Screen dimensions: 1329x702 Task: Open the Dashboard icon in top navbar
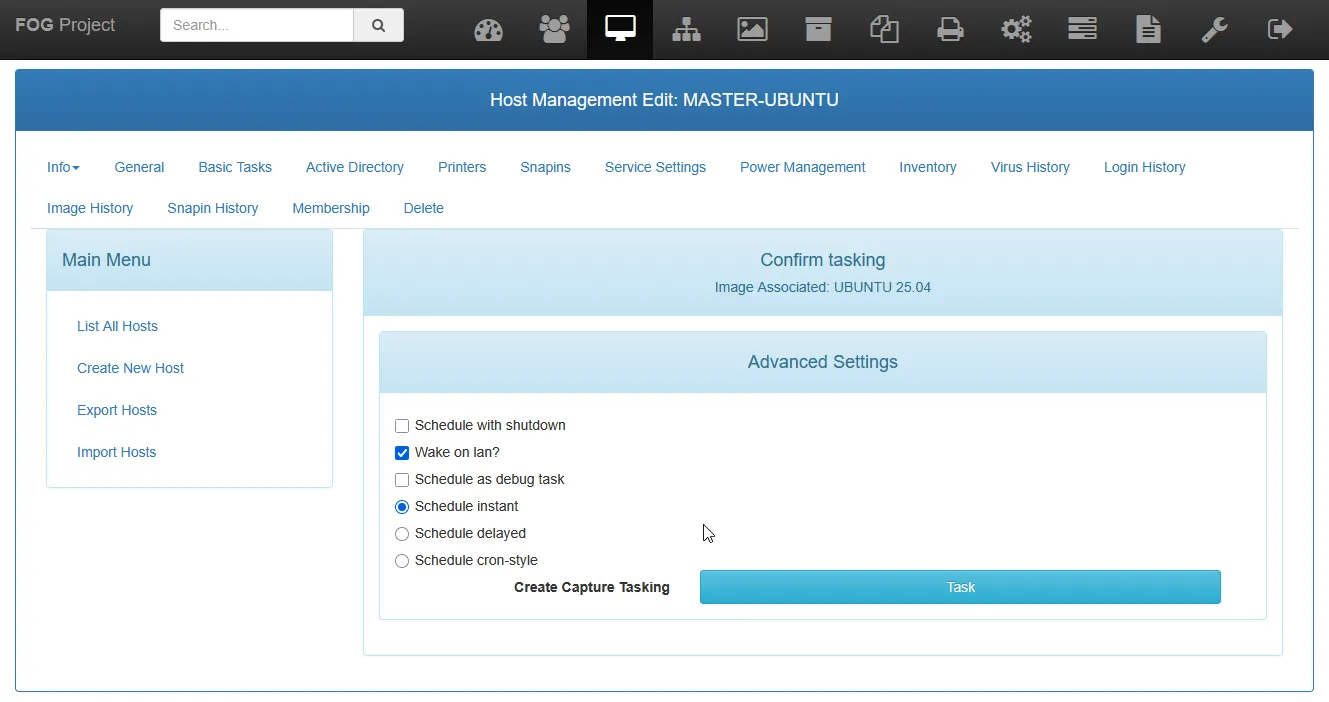click(488, 30)
